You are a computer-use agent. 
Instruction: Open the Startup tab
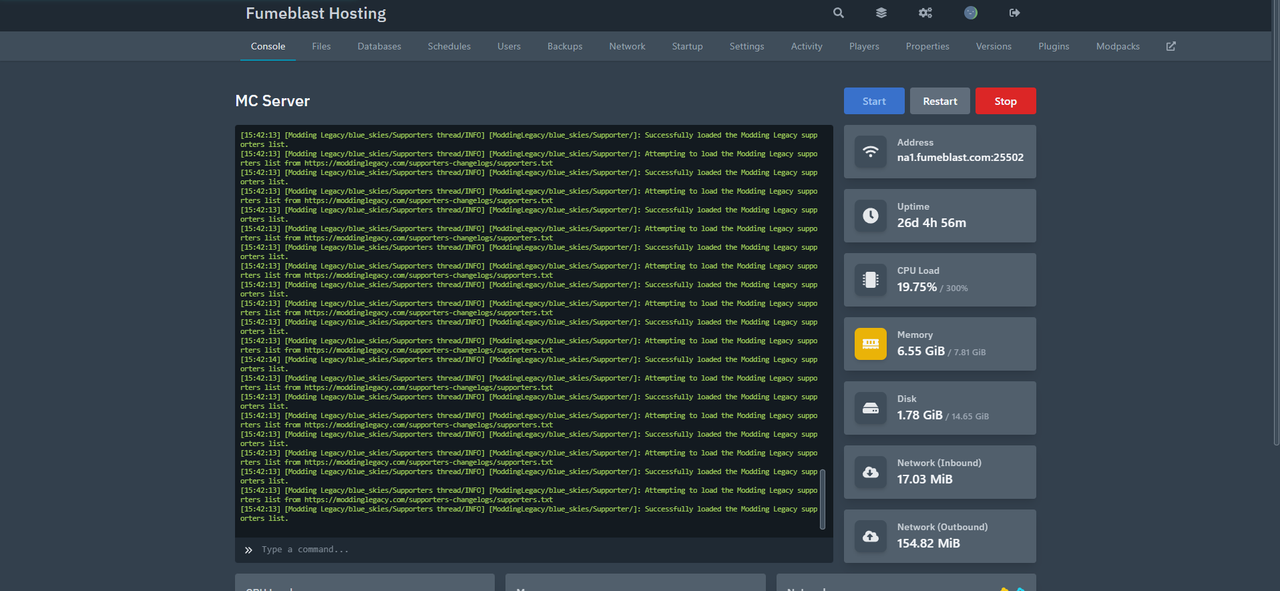coord(687,46)
